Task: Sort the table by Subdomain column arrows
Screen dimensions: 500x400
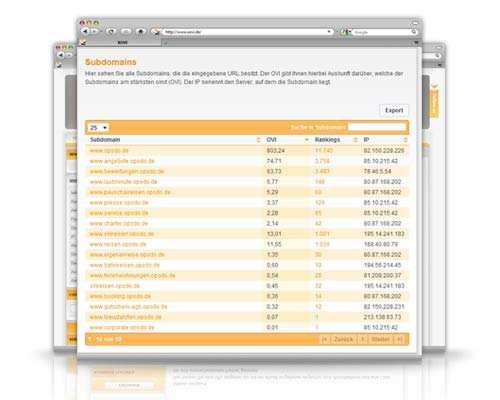Action: click(x=258, y=140)
